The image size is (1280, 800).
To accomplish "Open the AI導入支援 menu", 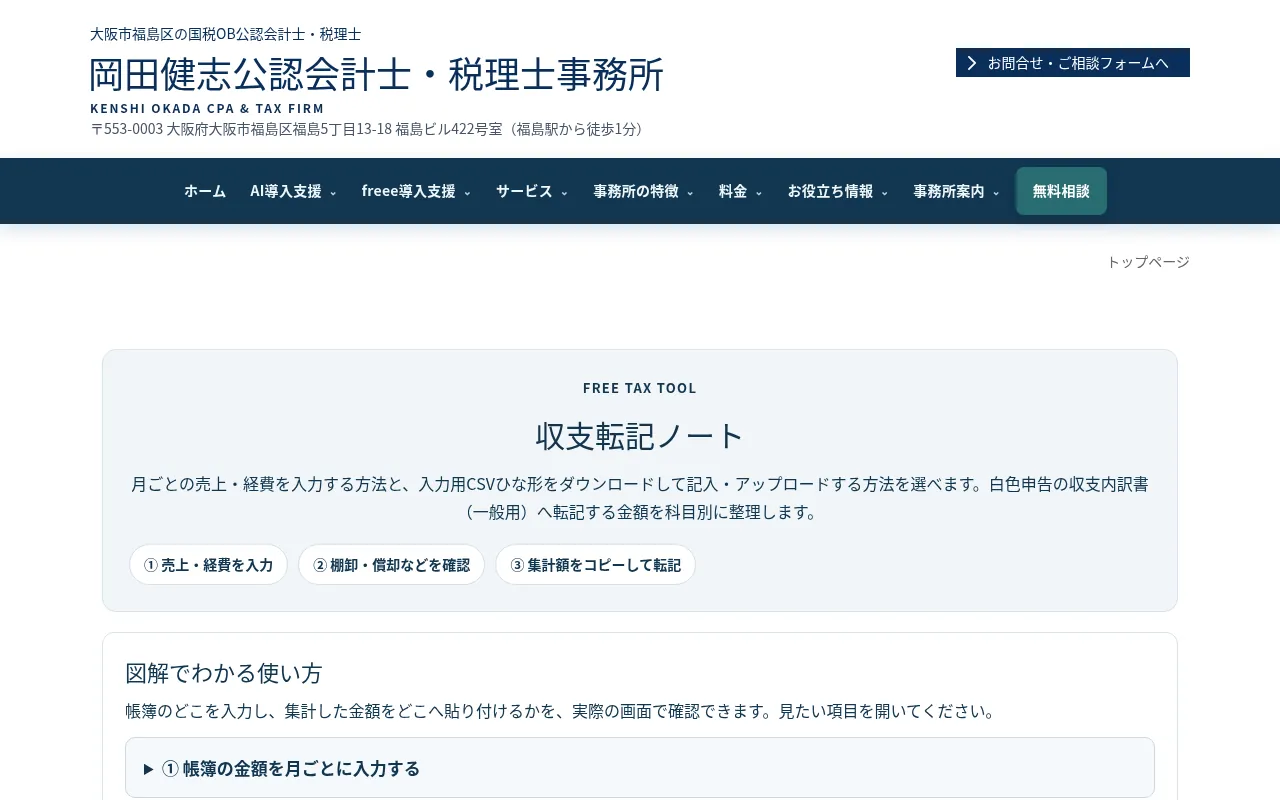I will pyautogui.click(x=293, y=191).
